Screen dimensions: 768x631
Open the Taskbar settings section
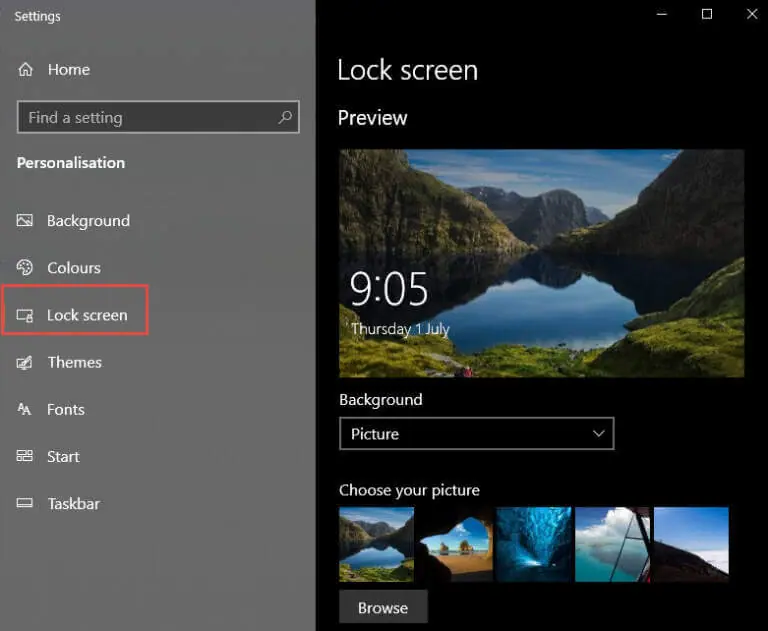pyautogui.click(x=73, y=504)
